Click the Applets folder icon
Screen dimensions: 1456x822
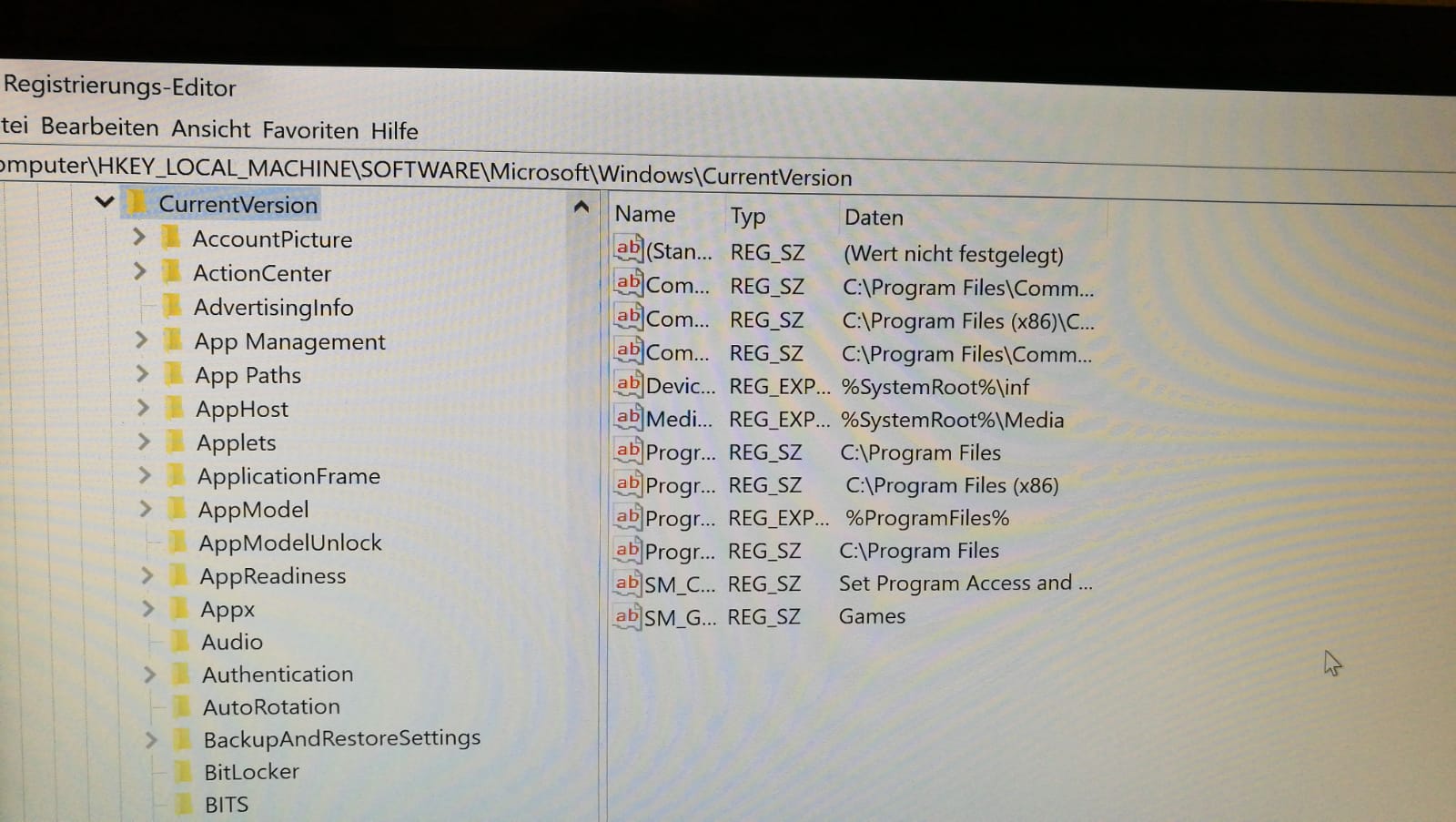[x=176, y=441]
